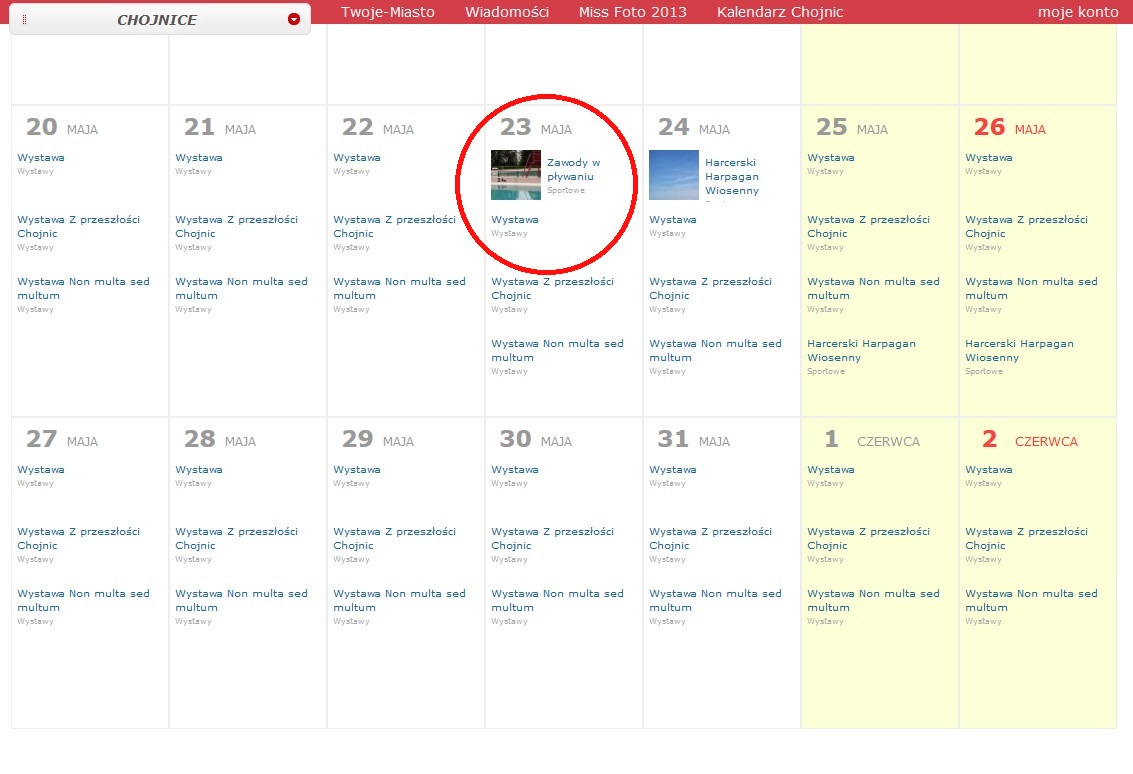
Task: Open blue sky thumbnail on 24 Maja
Action: (x=673, y=175)
